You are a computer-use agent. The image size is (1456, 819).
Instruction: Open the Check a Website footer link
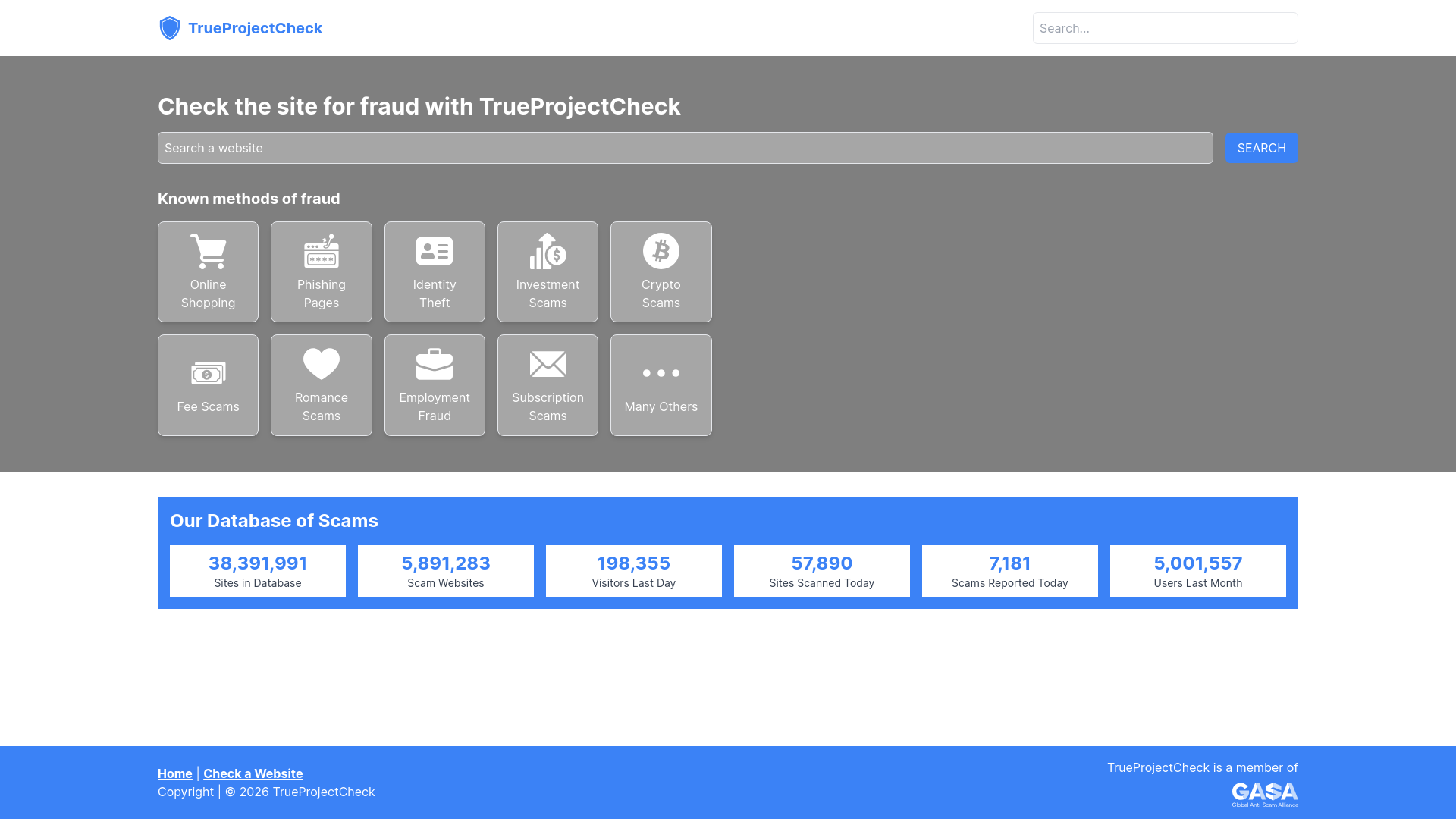pos(253,773)
